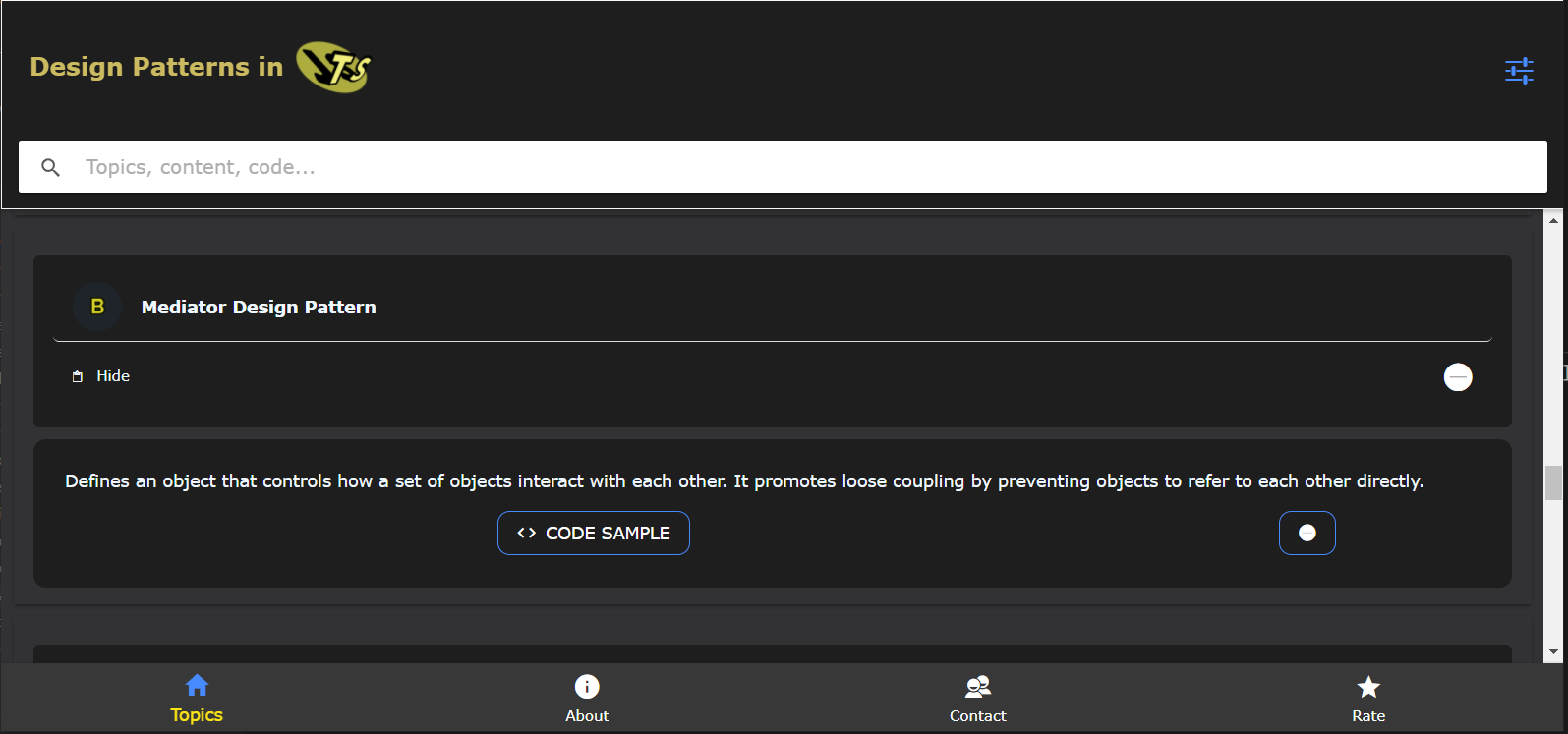Click the clipboard icon beside Hide
Viewport: 1568px width, 734px height.
pos(78,376)
